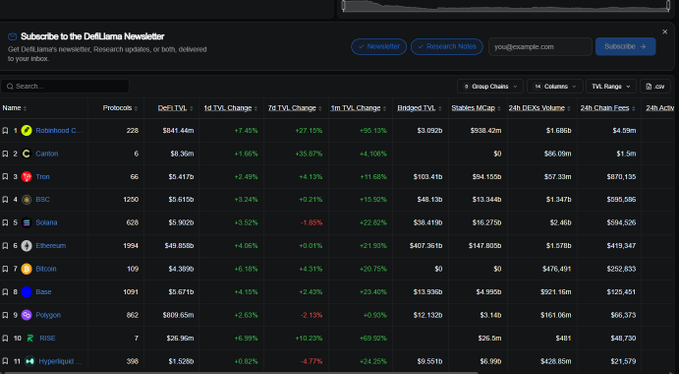Click the Base blue circle logo
The width and height of the screenshot is (679, 374).
26,292
